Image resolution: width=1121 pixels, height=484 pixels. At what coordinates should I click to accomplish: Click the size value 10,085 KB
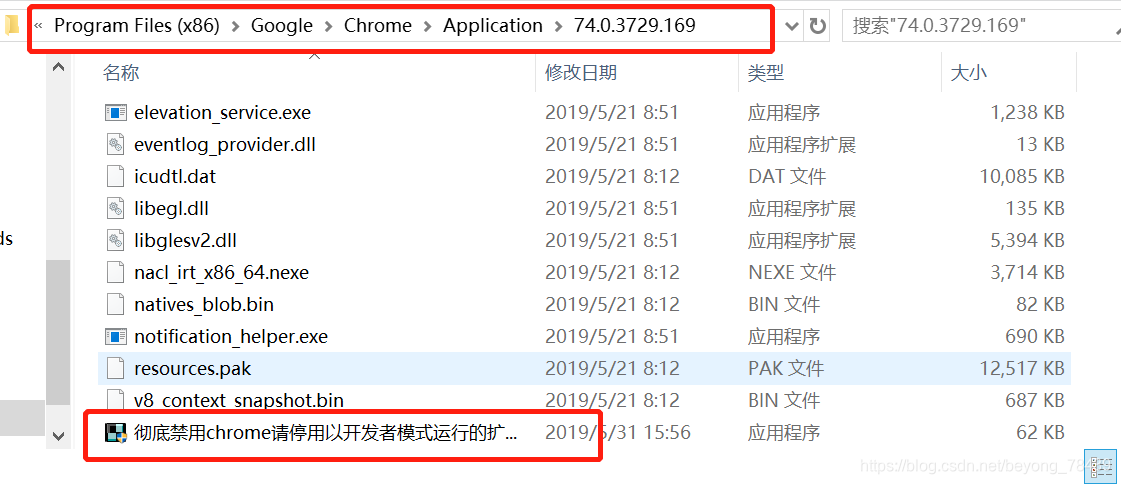pyautogui.click(x=1022, y=176)
